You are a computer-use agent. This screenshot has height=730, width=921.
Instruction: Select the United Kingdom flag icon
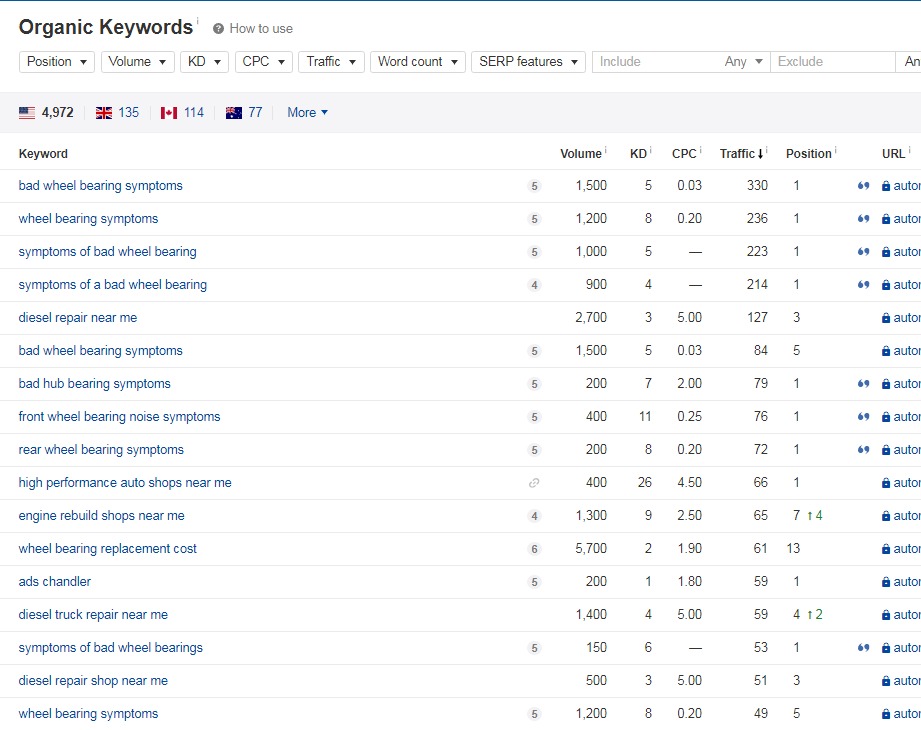[x=104, y=113]
